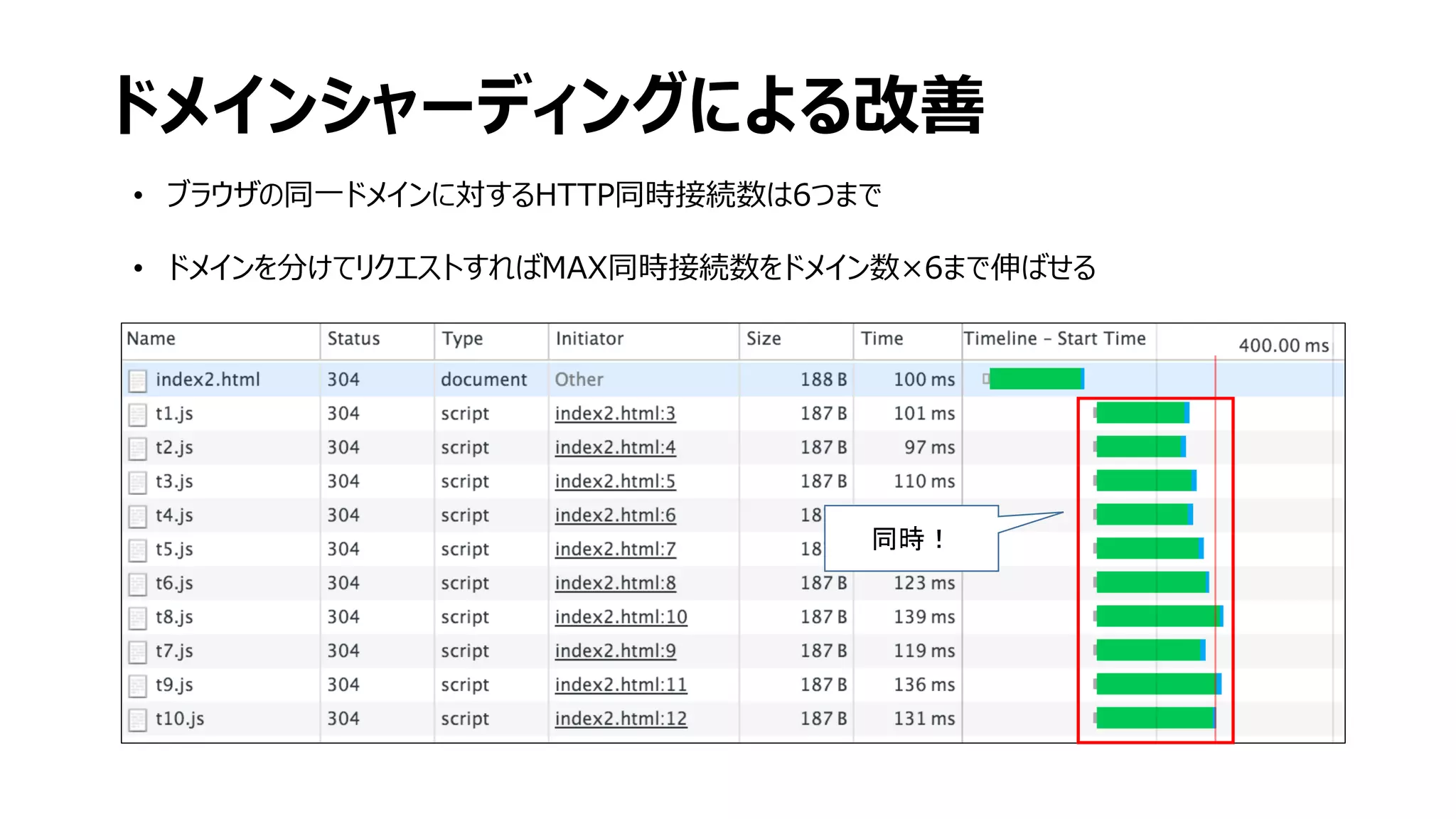The image size is (1456, 819).
Task: Select the index2.html request row name
Action: 208,380
